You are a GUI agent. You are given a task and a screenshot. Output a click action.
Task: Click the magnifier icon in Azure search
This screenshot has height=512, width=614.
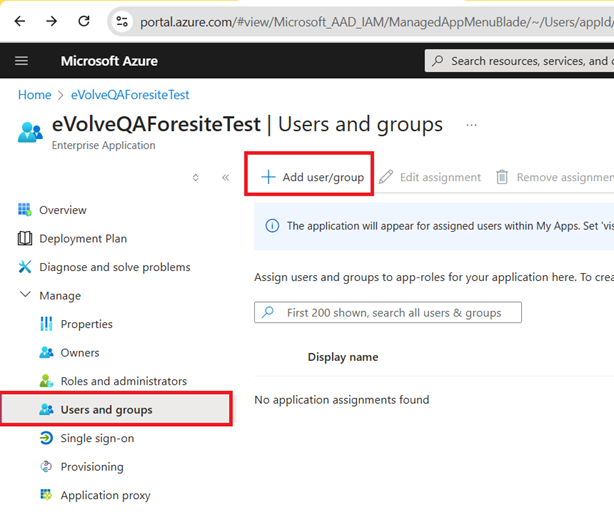click(437, 61)
